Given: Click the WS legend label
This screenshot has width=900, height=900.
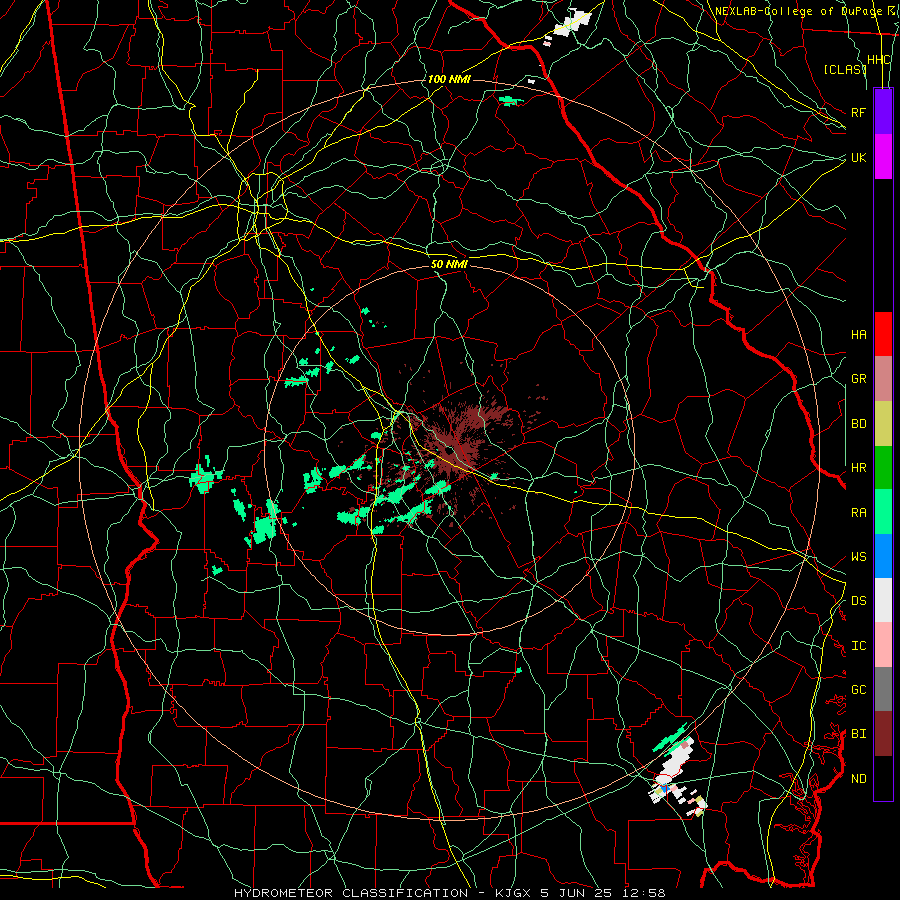Looking at the screenshot, I should point(859,557).
